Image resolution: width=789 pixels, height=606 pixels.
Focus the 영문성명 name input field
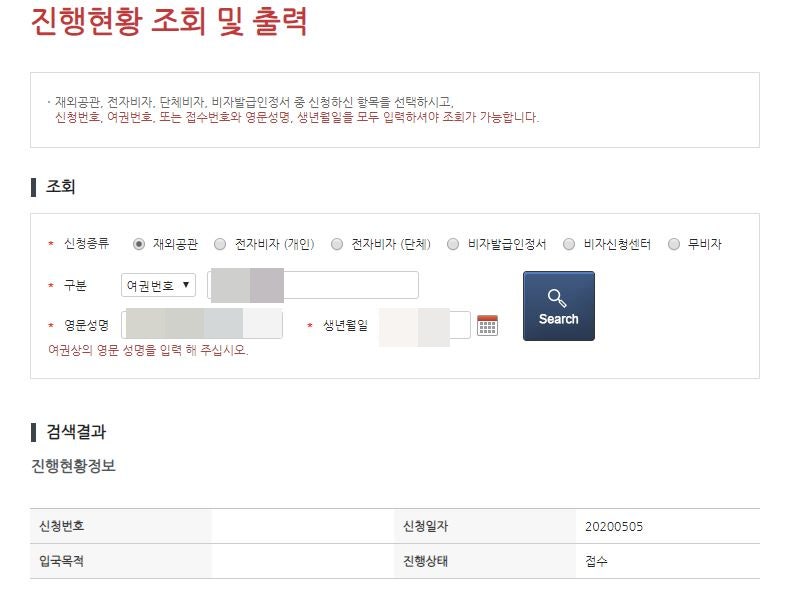click(x=202, y=325)
